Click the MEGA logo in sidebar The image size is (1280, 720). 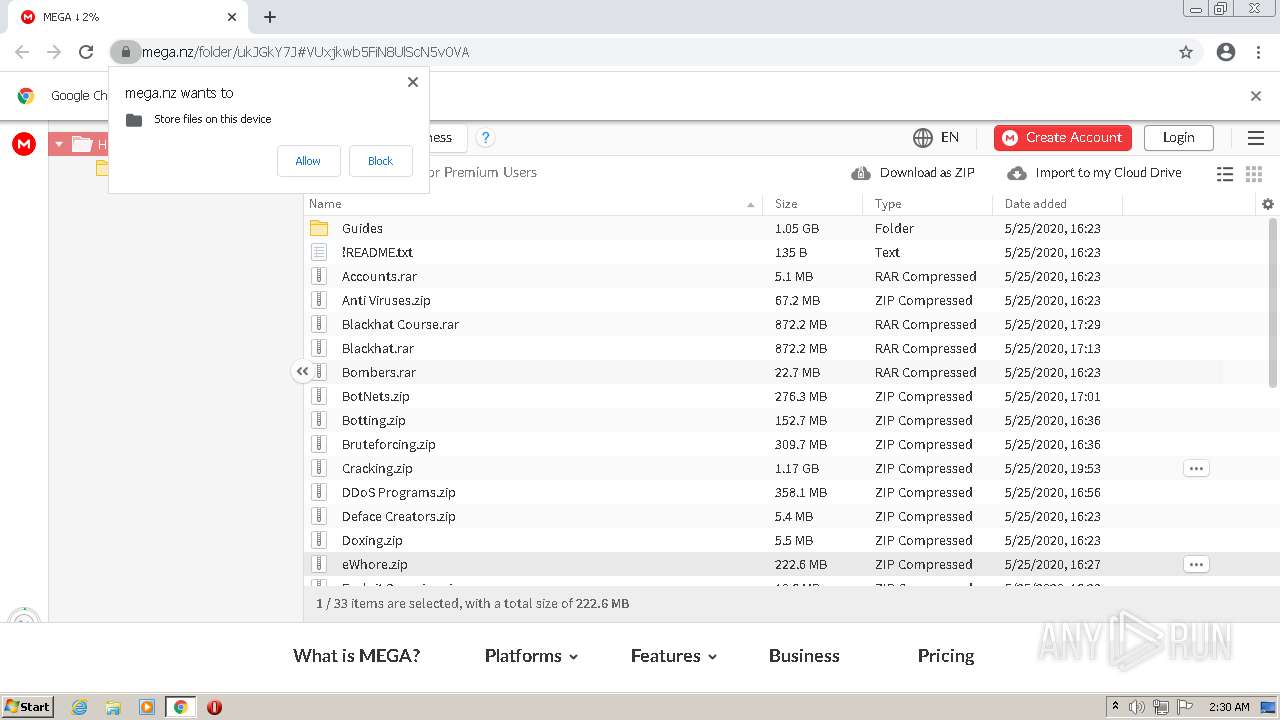click(x=24, y=144)
